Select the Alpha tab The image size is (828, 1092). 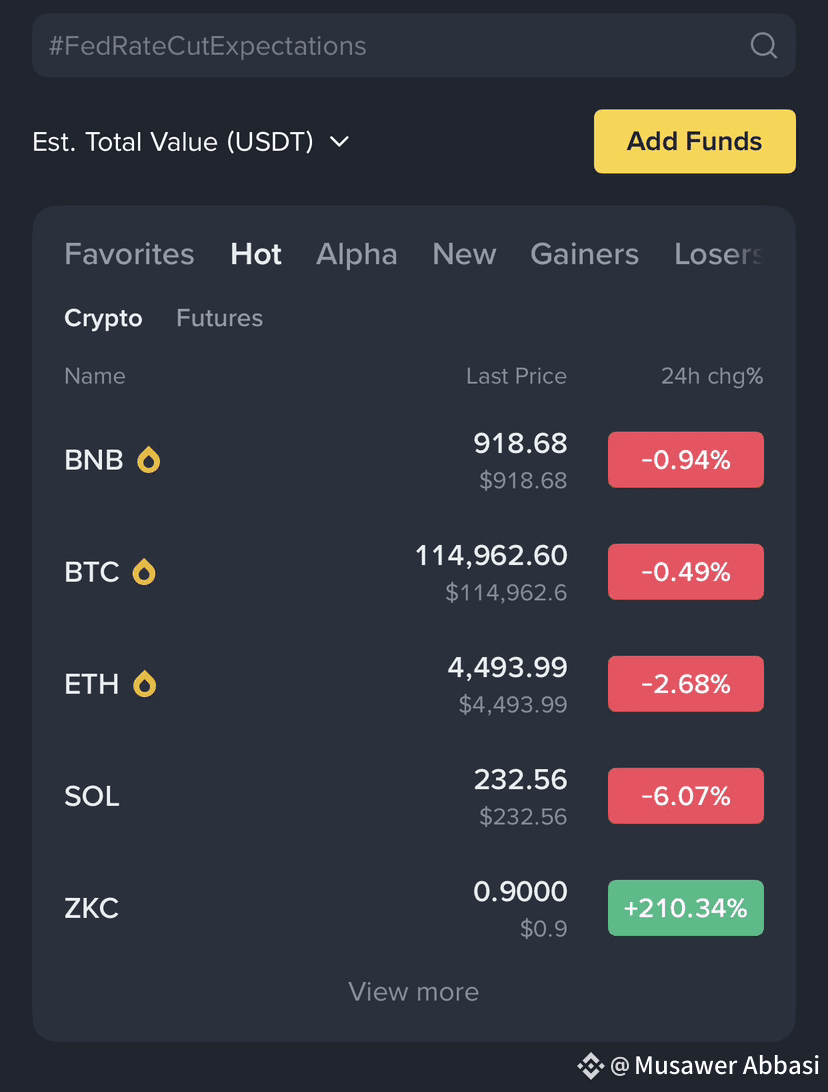(356, 254)
